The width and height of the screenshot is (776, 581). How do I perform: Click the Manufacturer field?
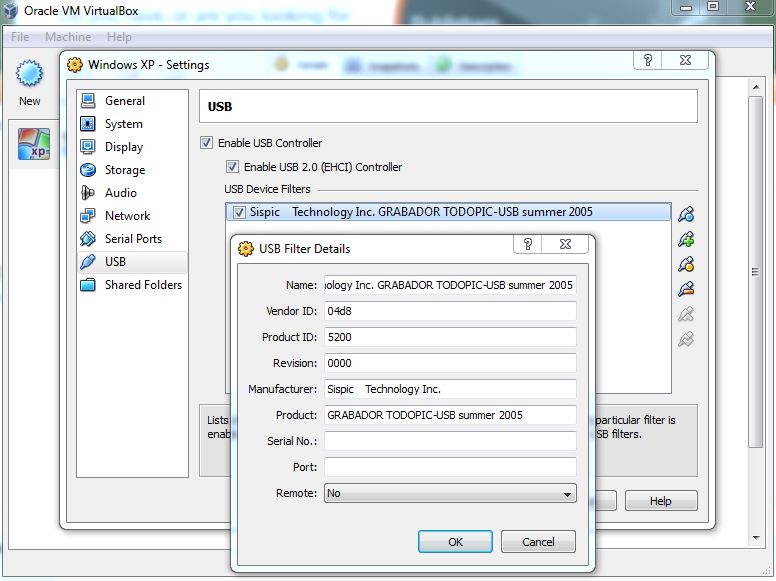tap(450, 389)
